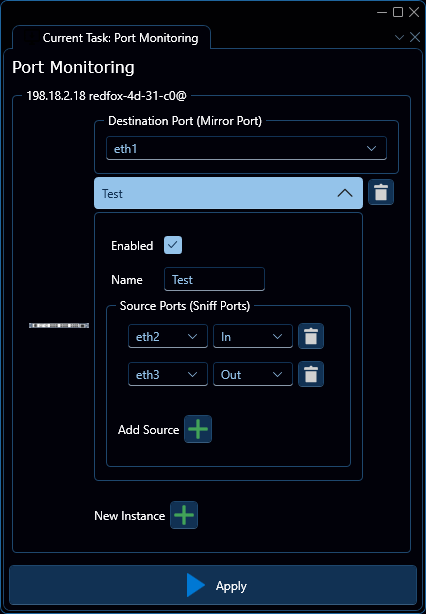Open the eth2 source port dropdown

pyautogui.click(x=168, y=336)
